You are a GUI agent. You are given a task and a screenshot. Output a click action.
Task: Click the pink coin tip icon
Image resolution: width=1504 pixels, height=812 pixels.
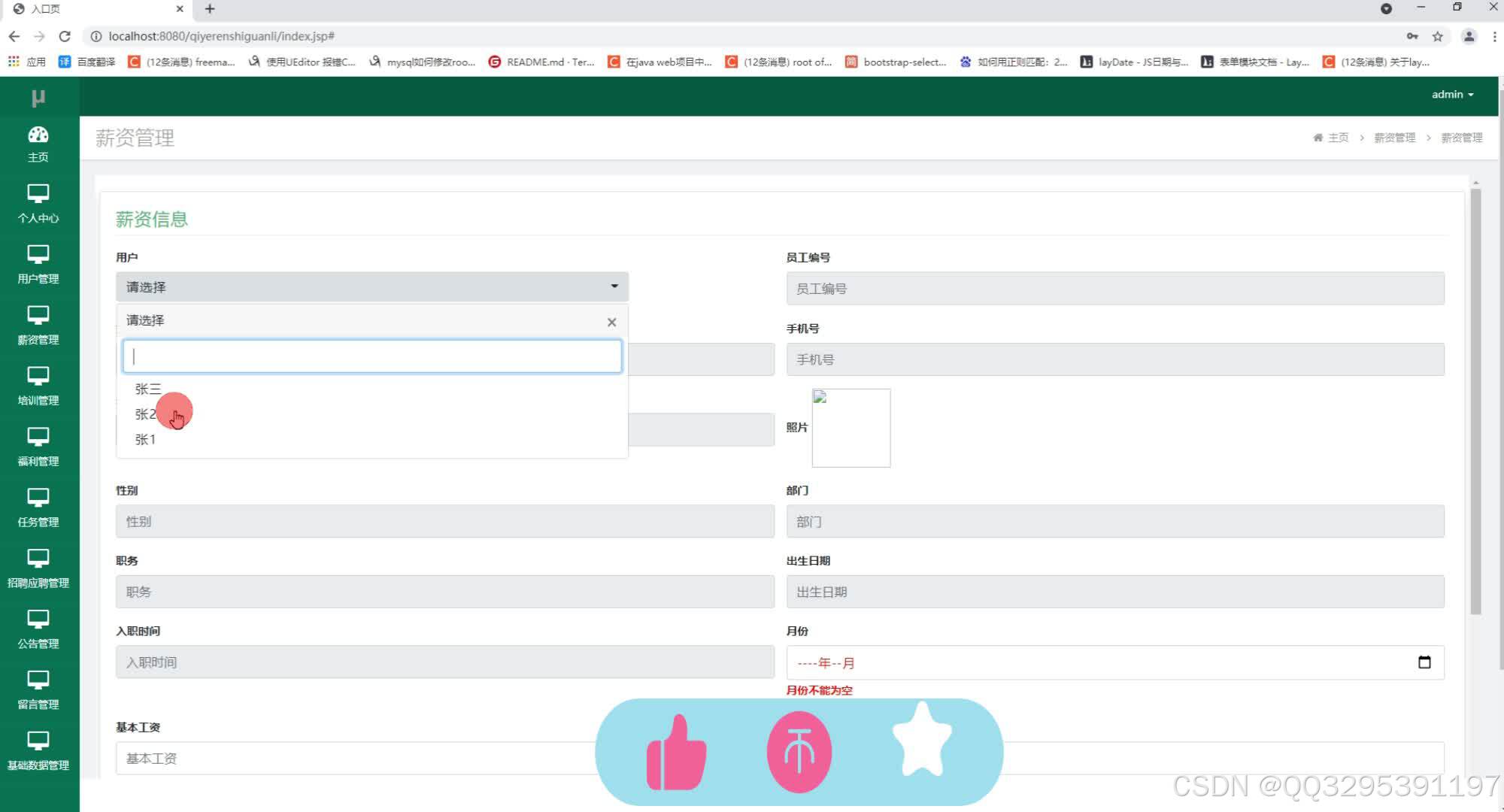pos(799,753)
